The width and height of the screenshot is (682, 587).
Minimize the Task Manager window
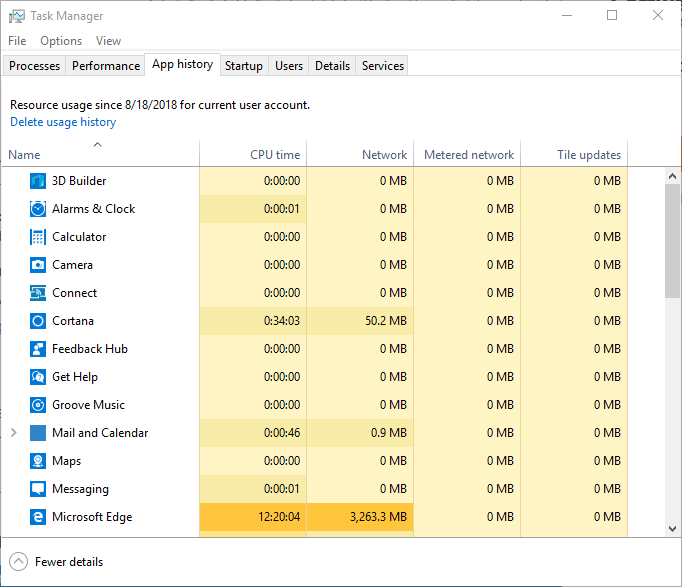[x=567, y=16]
